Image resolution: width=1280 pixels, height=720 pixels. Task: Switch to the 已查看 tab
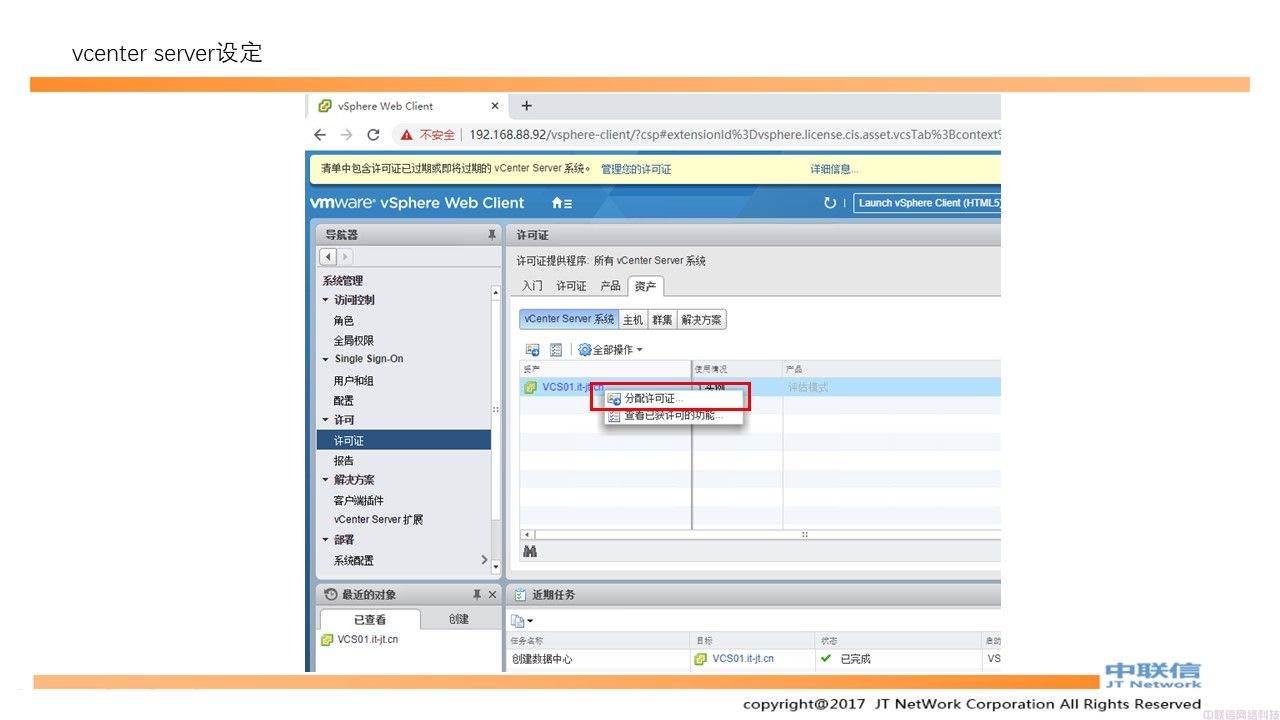[370, 619]
